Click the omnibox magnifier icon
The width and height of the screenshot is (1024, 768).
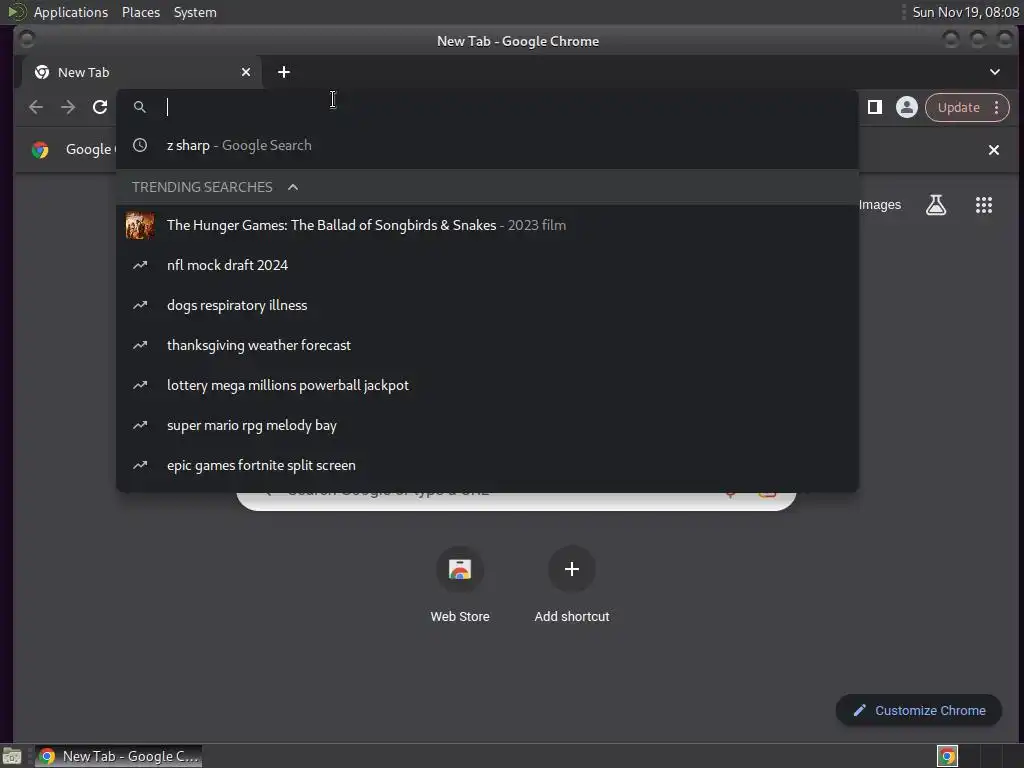(140, 107)
